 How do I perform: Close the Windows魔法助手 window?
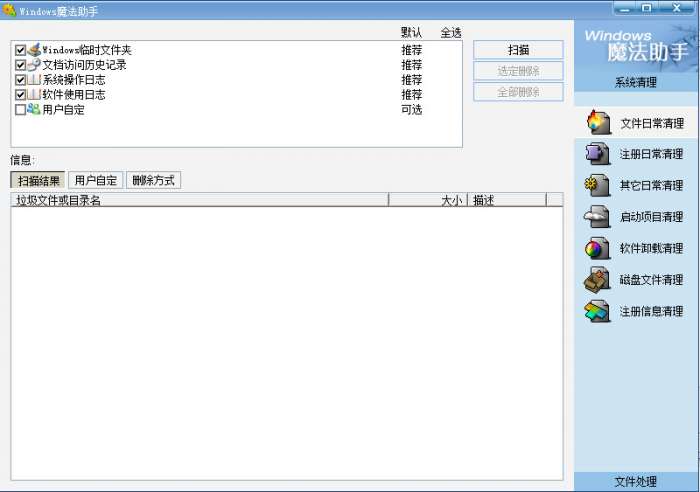point(676,8)
